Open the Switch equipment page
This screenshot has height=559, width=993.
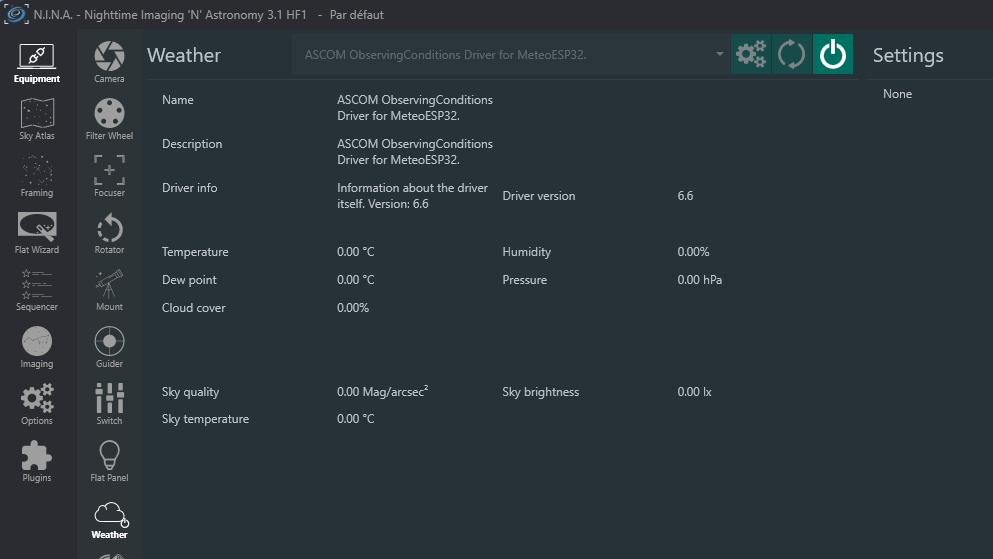[109, 402]
